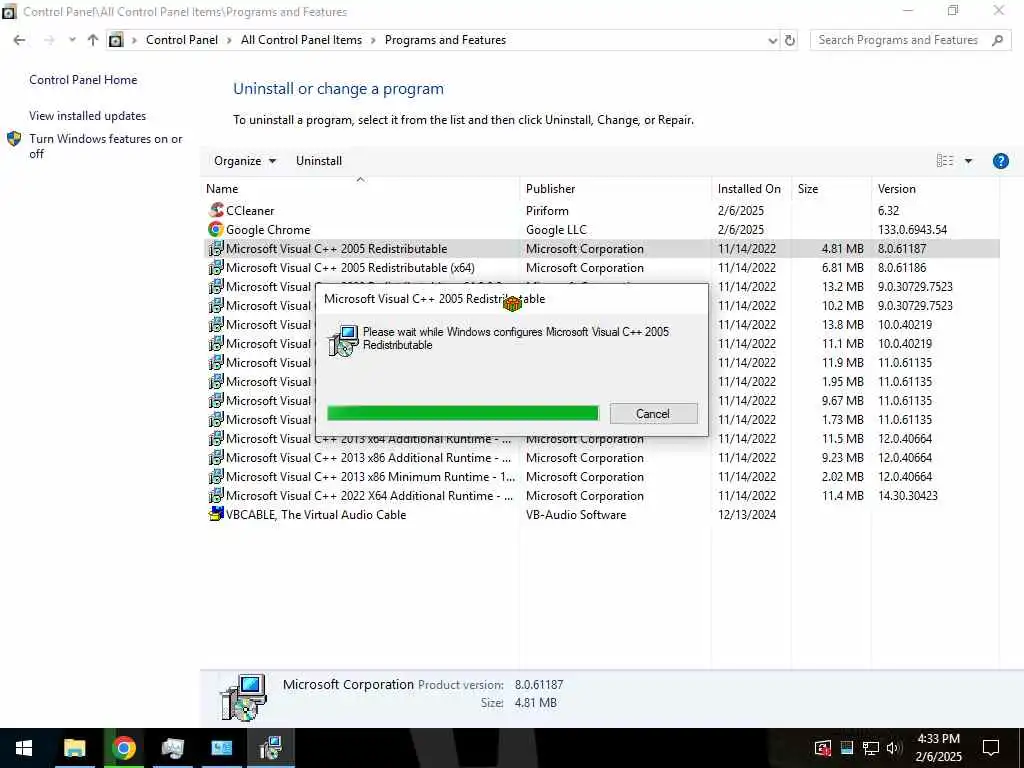The image size is (1024, 768).
Task: Click icon of Visual C++ 2022 X64 Additional Runtime
Action: (x=216, y=495)
